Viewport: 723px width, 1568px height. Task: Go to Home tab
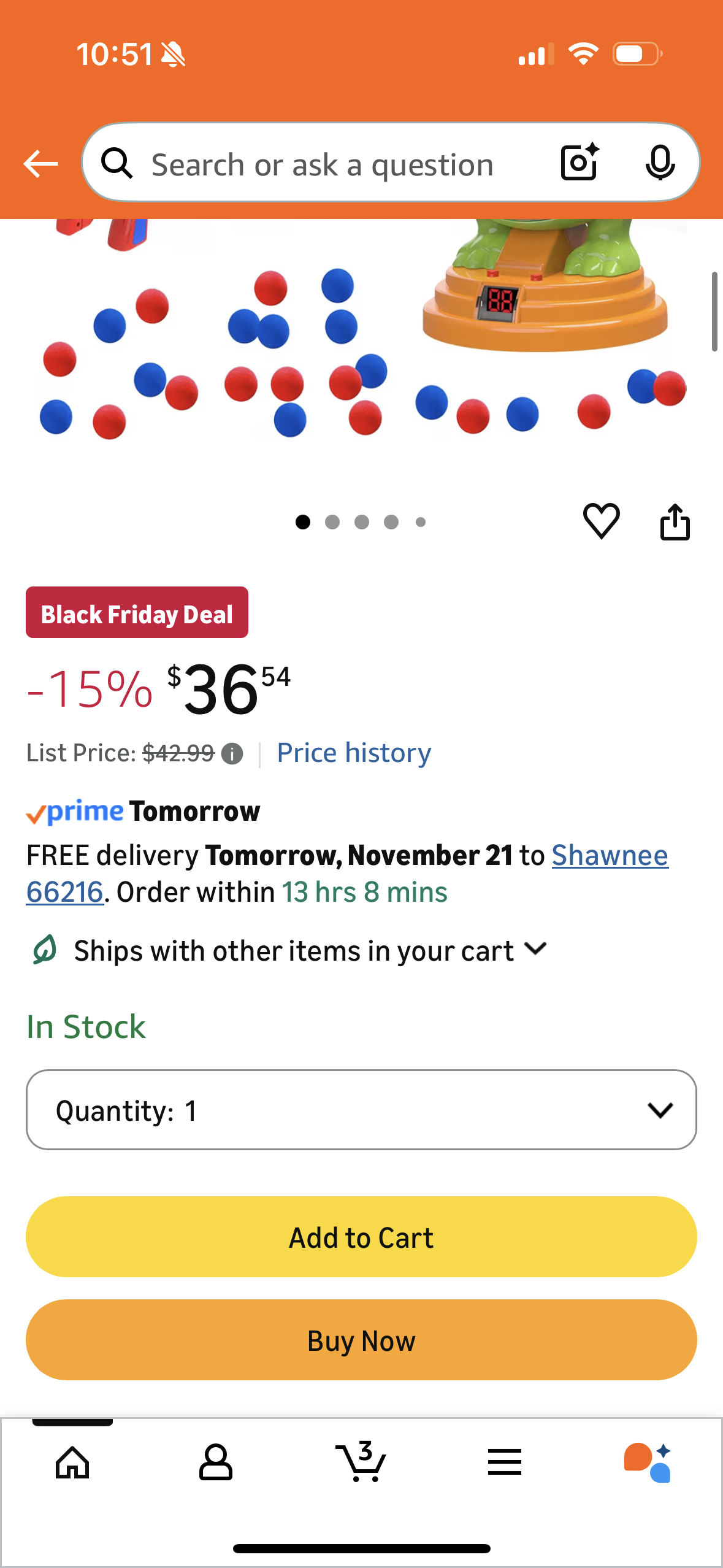72,1462
